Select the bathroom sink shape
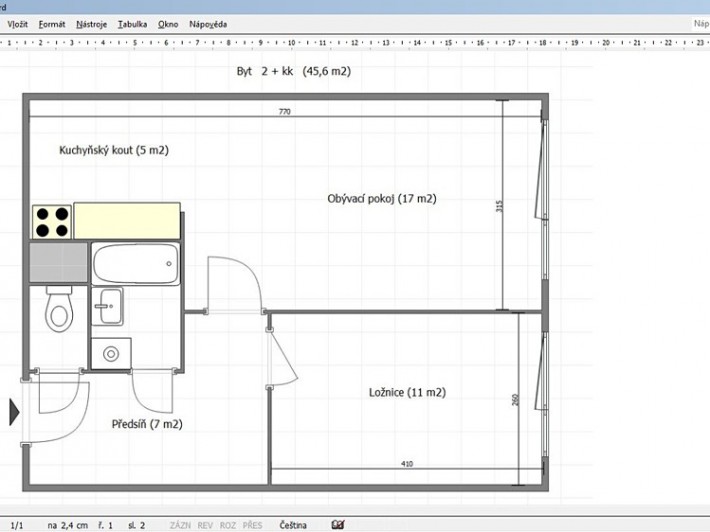 tap(107, 307)
